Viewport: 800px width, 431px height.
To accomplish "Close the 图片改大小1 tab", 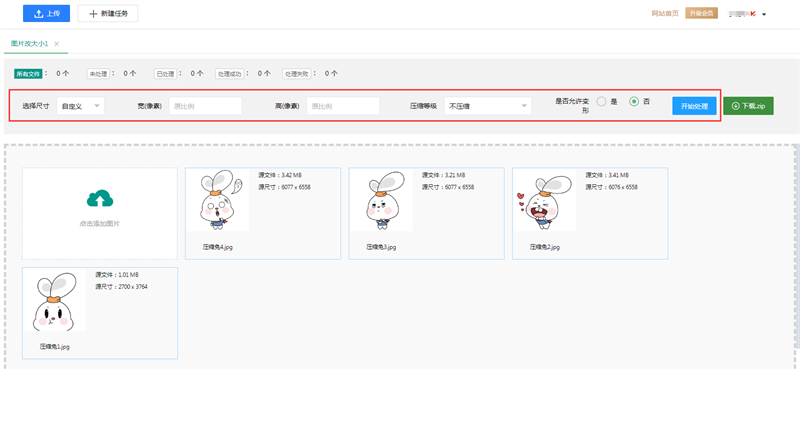I will (x=57, y=44).
